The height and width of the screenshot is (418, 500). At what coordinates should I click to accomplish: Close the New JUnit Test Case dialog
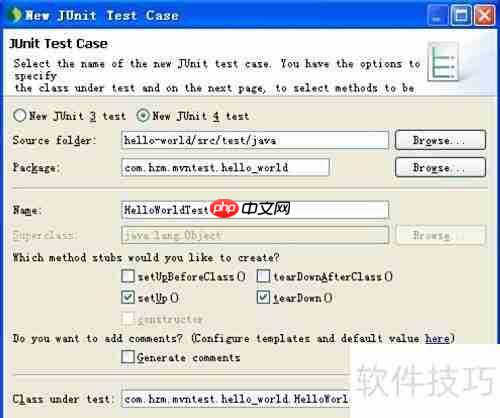tap(485, 15)
